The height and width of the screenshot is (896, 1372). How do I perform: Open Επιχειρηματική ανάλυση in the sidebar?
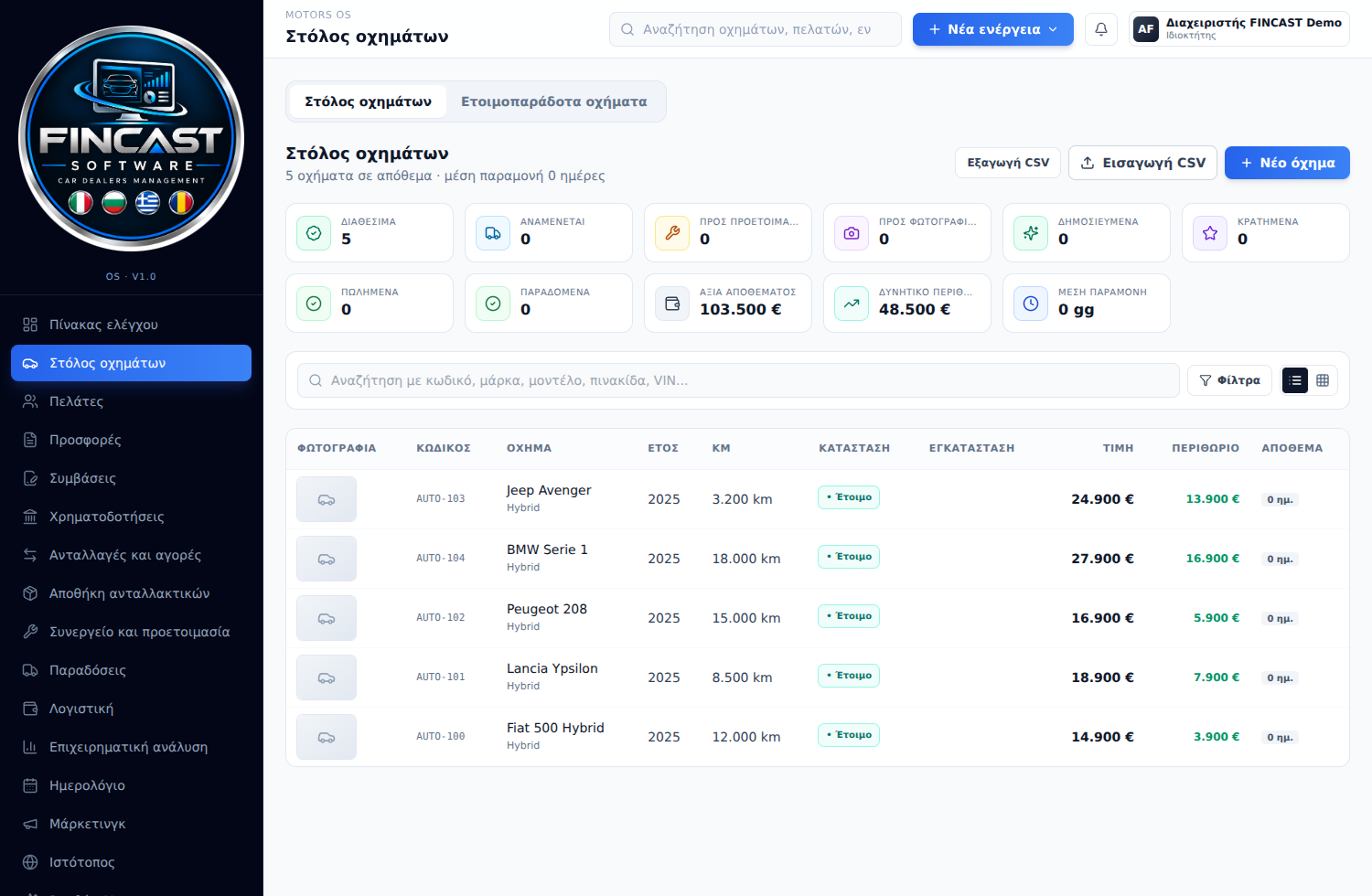coord(131,747)
